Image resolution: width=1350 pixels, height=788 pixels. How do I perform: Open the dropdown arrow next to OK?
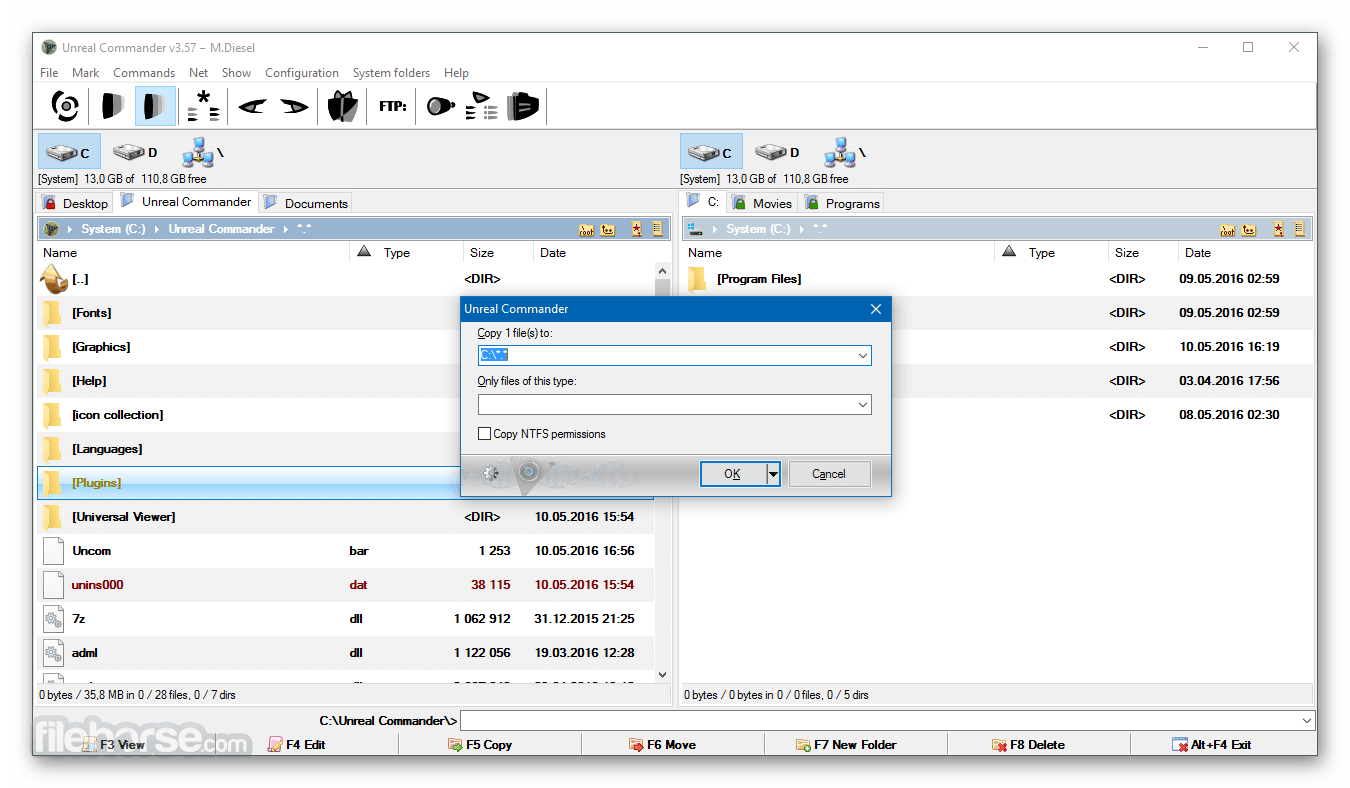pos(773,474)
